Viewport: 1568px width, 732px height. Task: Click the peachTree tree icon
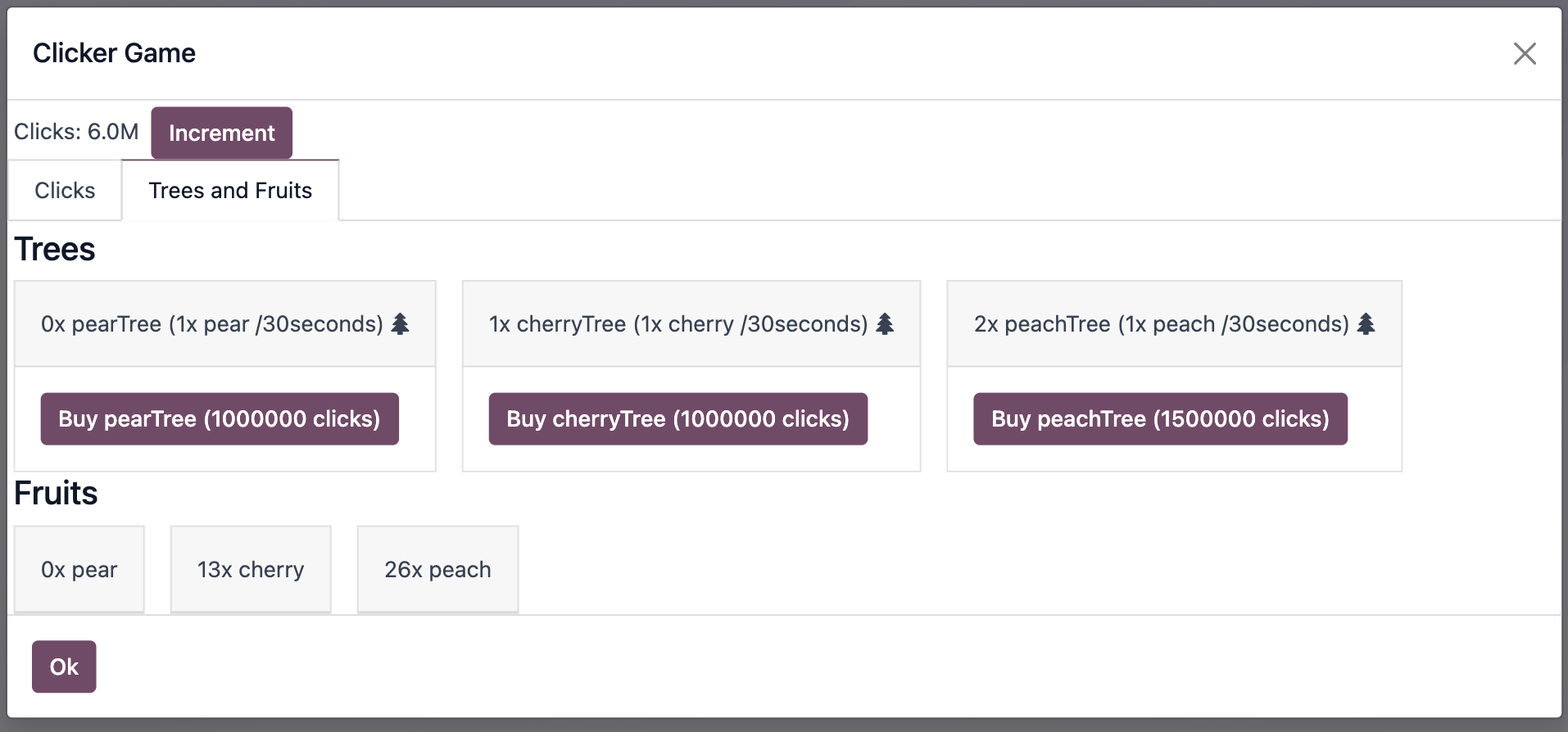(x=1365, y=323)
